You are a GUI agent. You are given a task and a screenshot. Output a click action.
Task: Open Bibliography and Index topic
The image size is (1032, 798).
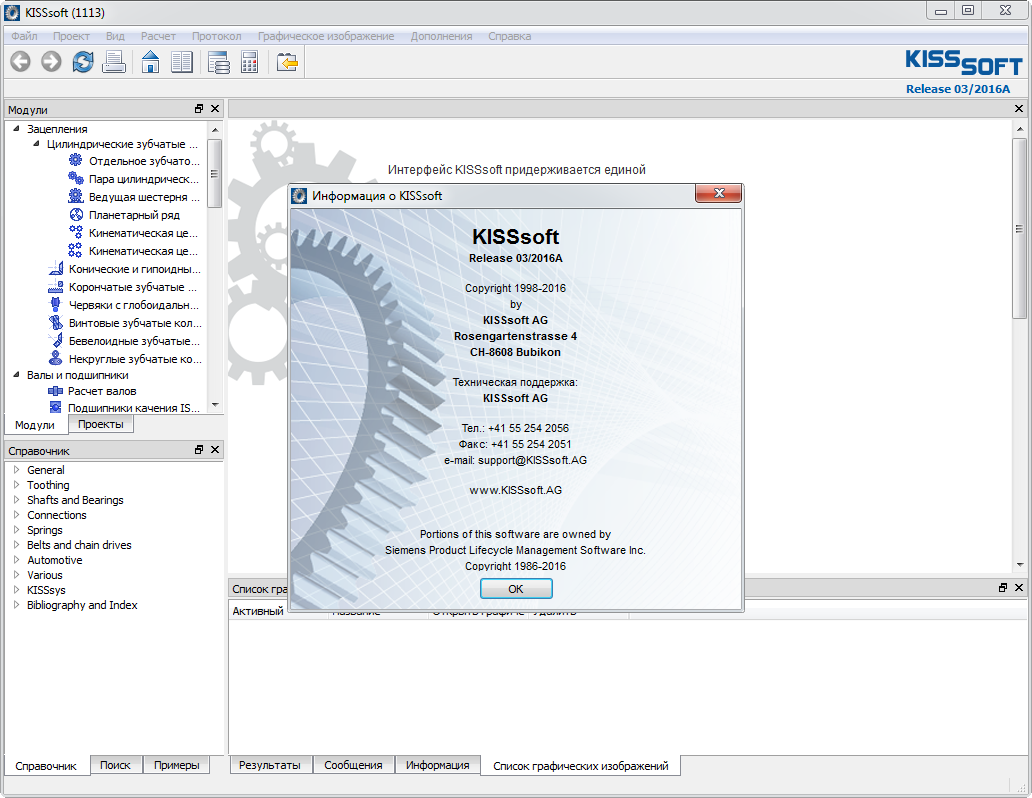[x=82, y=604]
